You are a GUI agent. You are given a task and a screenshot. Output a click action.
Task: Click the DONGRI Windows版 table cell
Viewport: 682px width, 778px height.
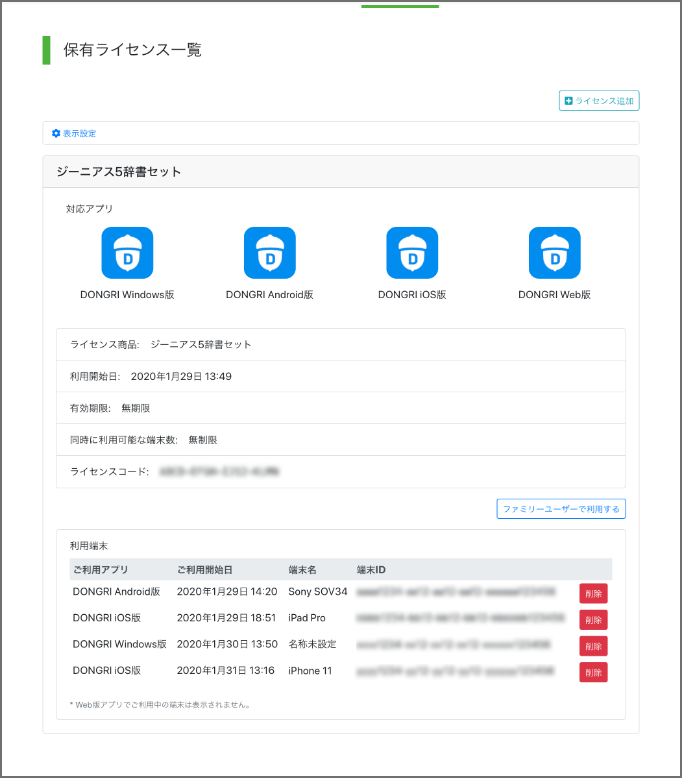point(120,644)
